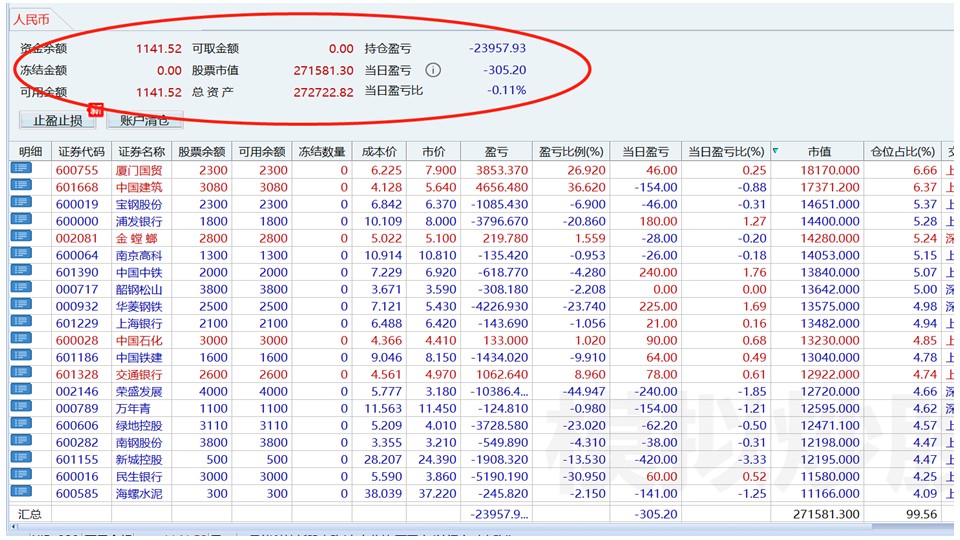Select stock name 华菱钢铁

(139, 307)
